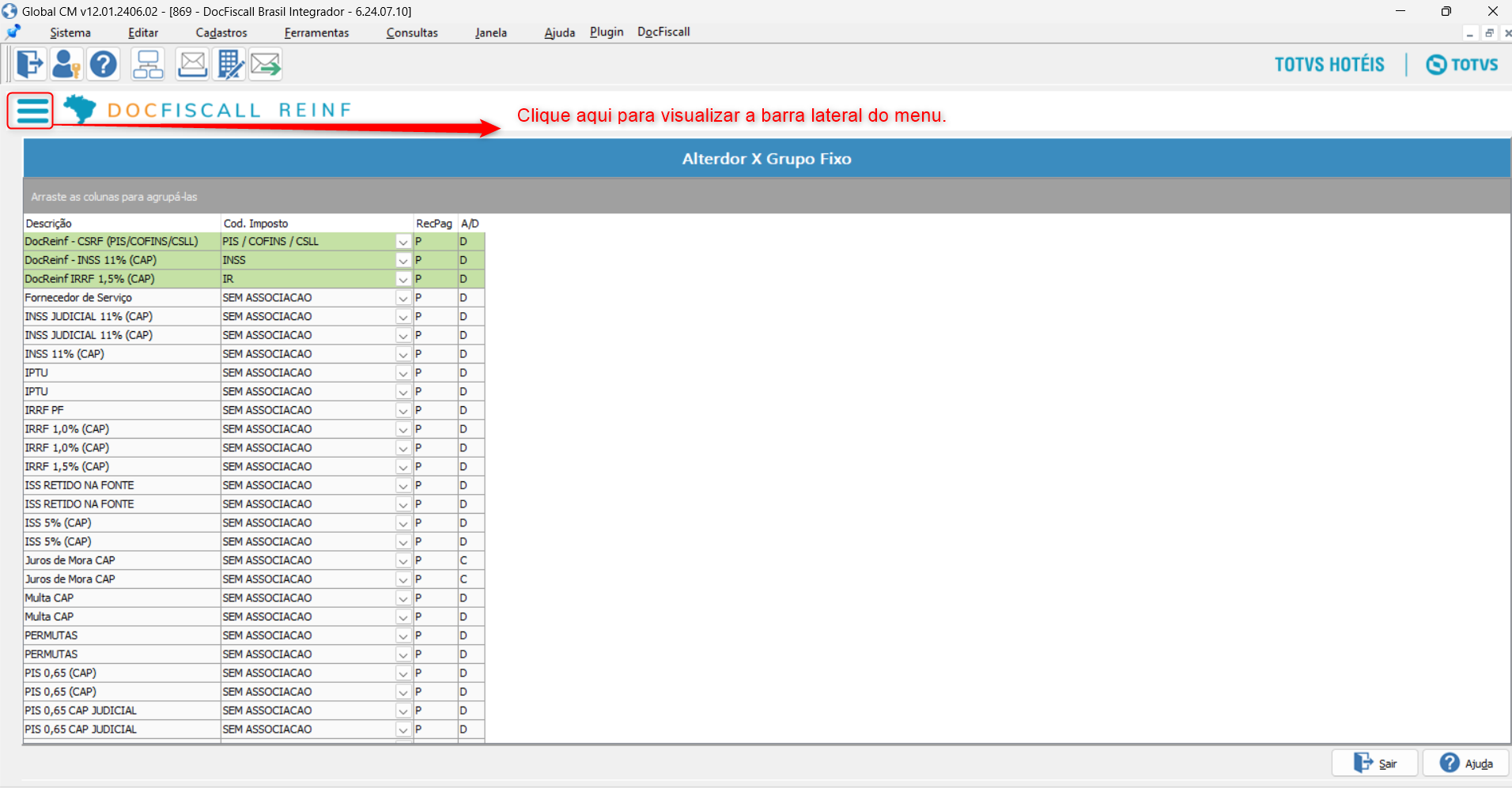Open the Editar menu
Viewport: 1512px width, 788px height.
coord(143,32)
